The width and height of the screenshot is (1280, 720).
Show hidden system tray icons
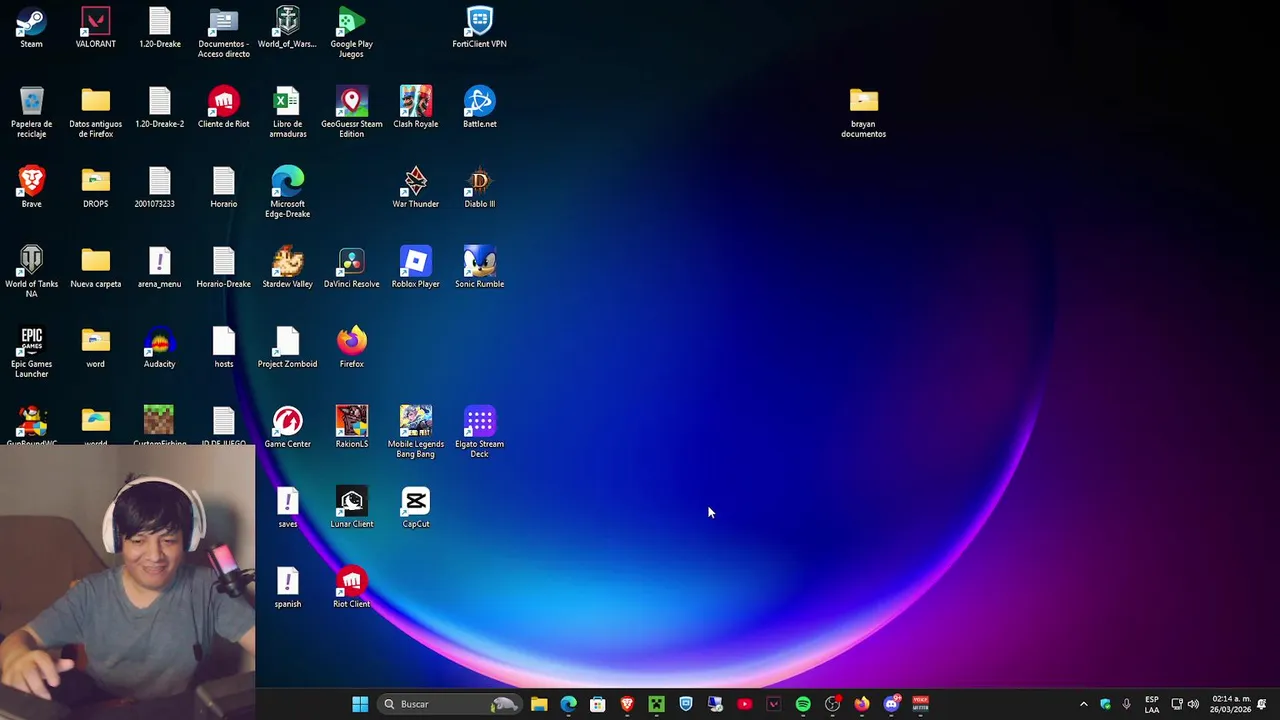[1083, 704]
